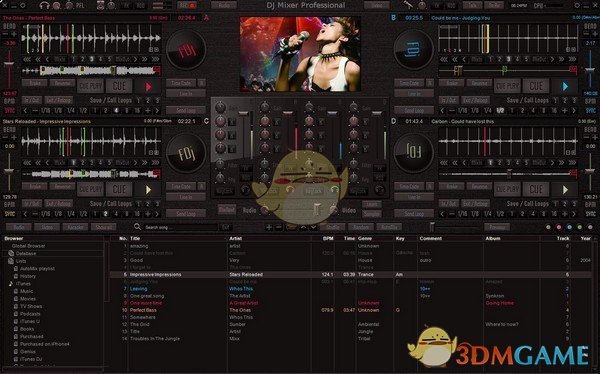The image size is (600, 374).
Task: Toggle SYNC on deck A
Action: [9, 110]
